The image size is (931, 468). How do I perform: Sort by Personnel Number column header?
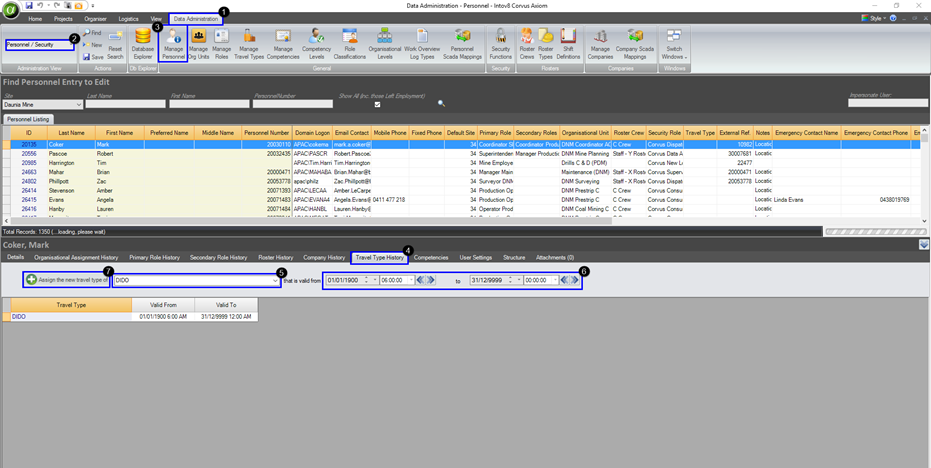pyautogui.click(x=267, y=133)
